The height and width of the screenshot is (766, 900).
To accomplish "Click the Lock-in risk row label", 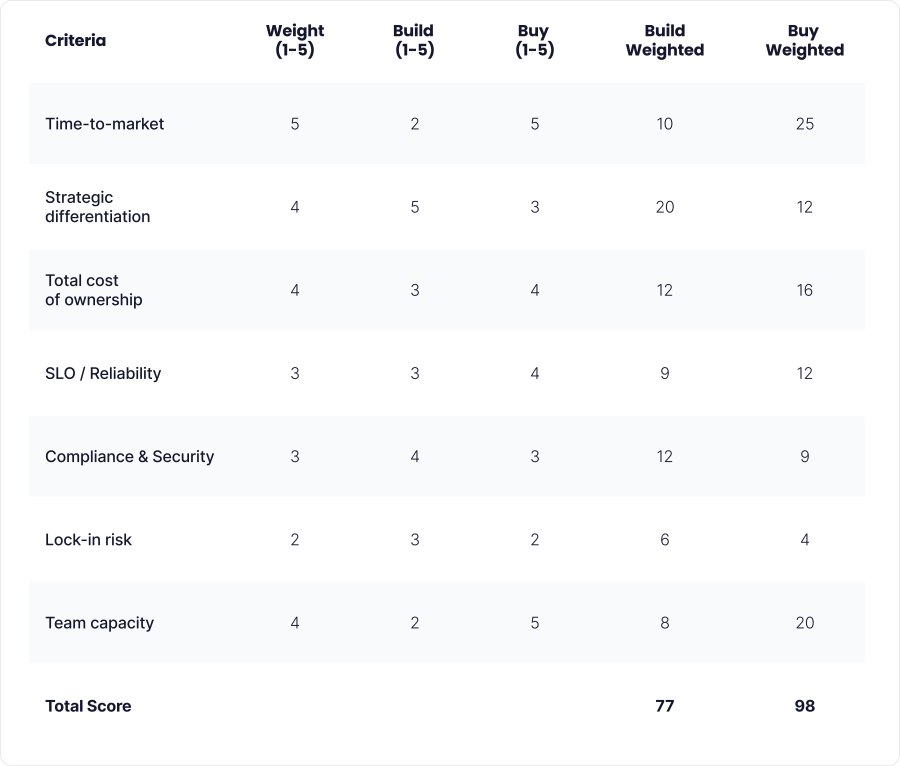I will coord(88,539).
